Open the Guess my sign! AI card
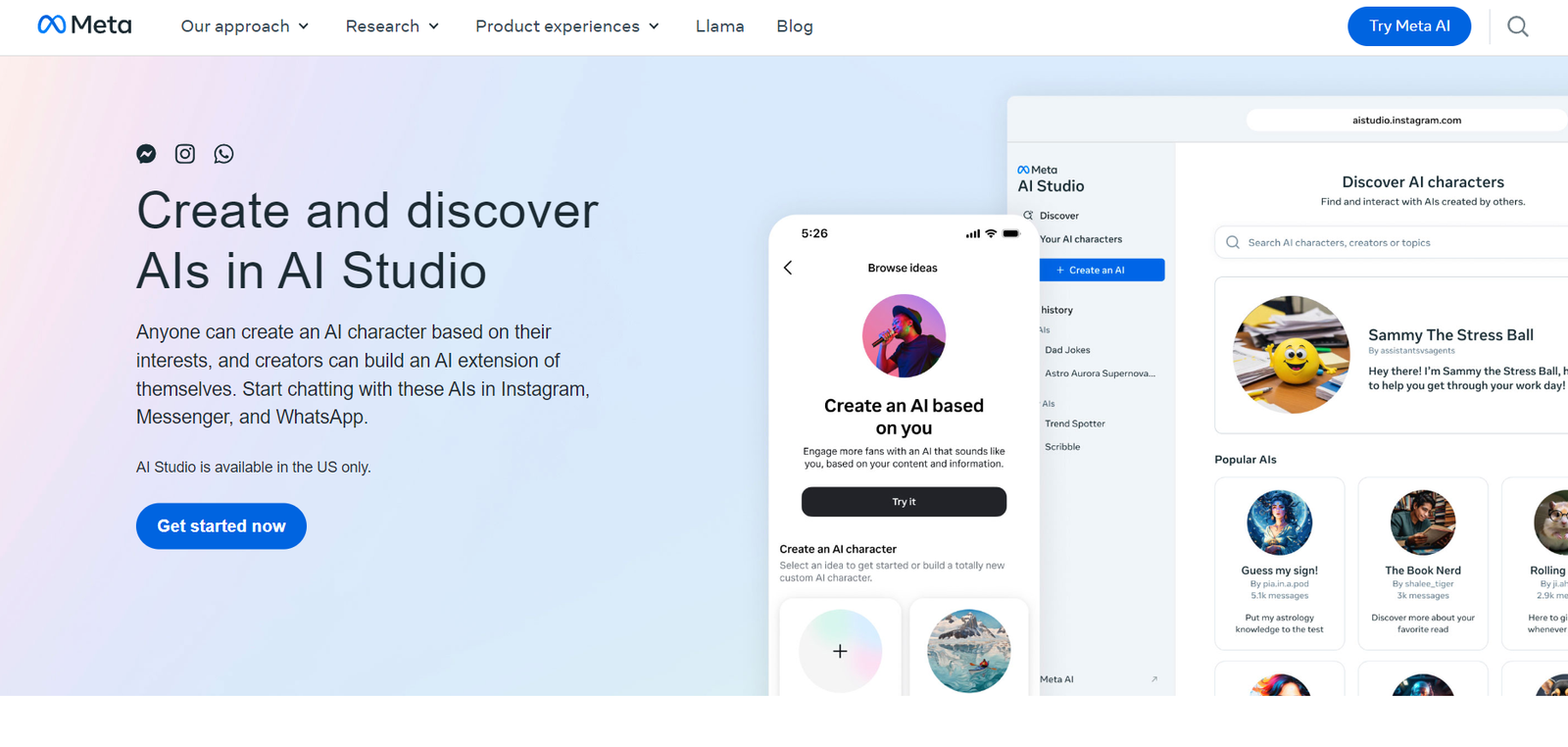Screen dimensions: 1568x747 pos(1279,564)
